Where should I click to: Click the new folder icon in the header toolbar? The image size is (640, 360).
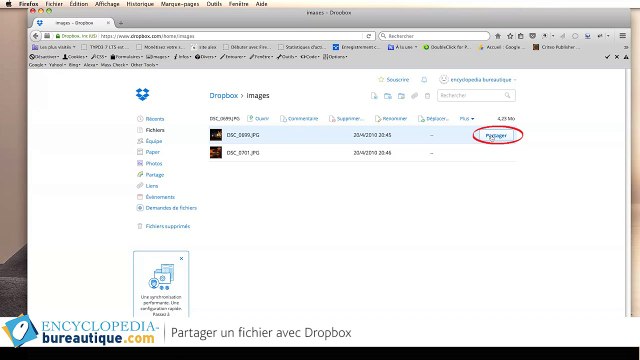pyautogui.click(x=388, y=96)
